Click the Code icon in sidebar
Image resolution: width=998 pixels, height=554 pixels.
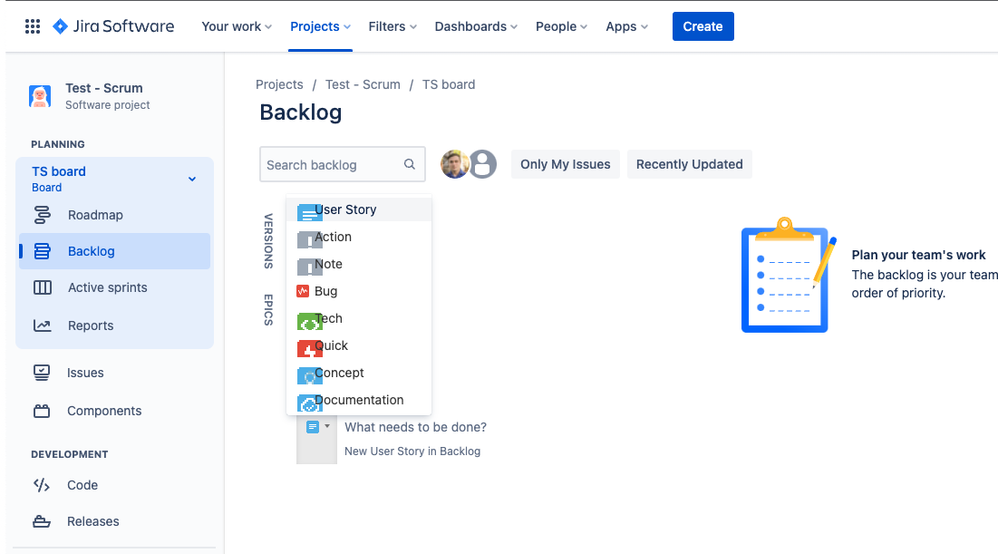[41, 485]
